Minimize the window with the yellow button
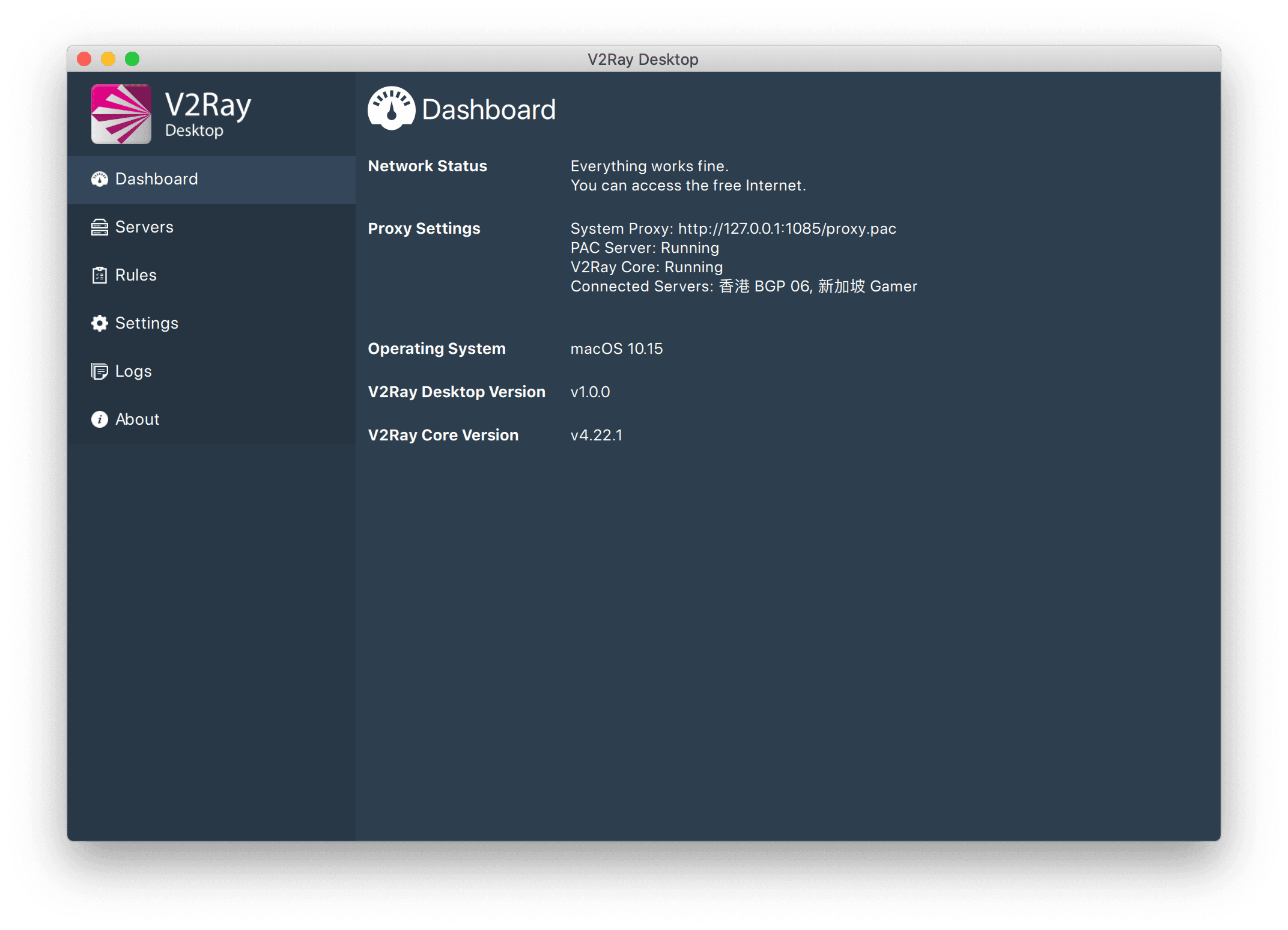Screen dimensions: 1288x930 pos(108,59)
